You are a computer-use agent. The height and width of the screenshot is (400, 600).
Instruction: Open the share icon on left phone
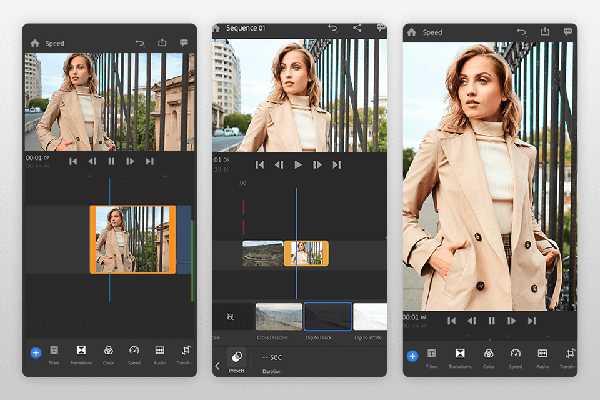(x=162, y=42)
